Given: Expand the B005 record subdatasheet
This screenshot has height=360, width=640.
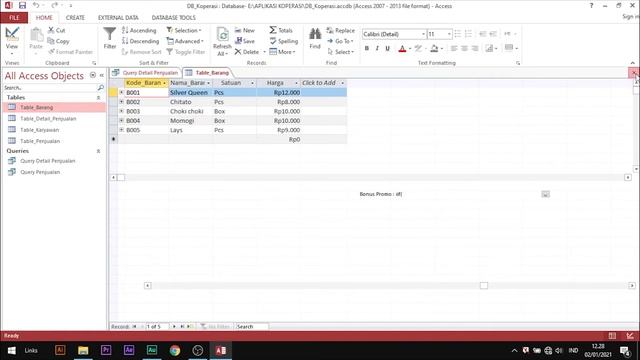Looking at the screenshot, I should pos(121,130).
